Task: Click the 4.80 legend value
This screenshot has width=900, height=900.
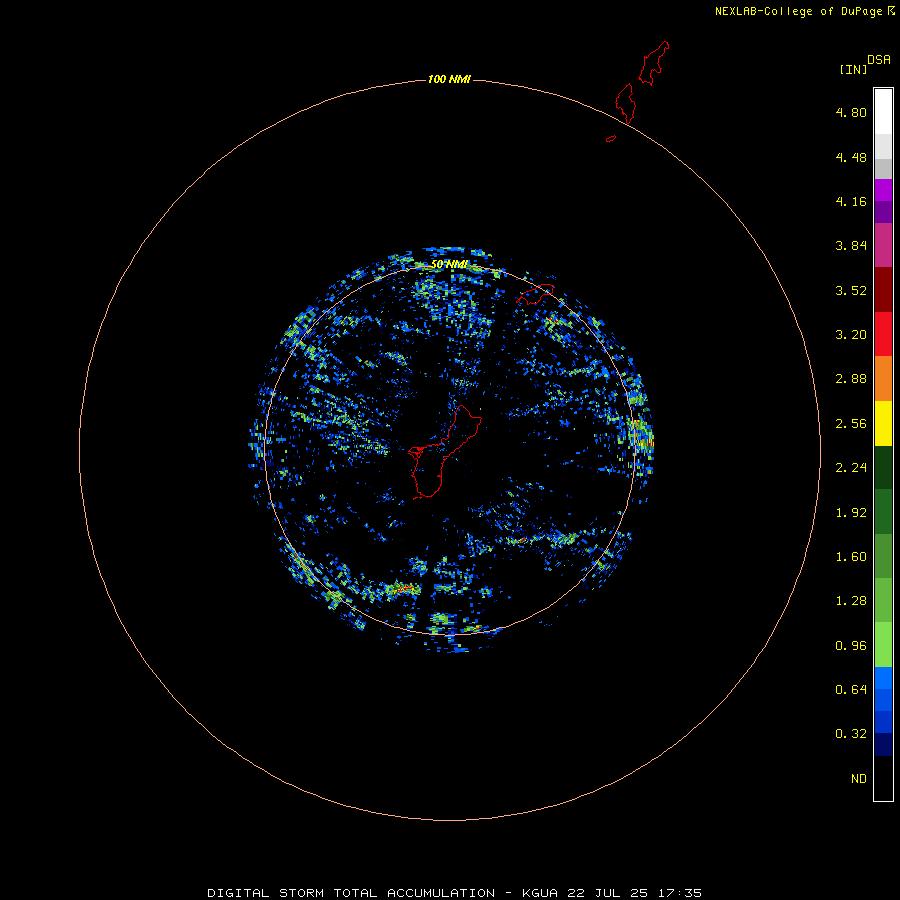Action: pos(851,112)
